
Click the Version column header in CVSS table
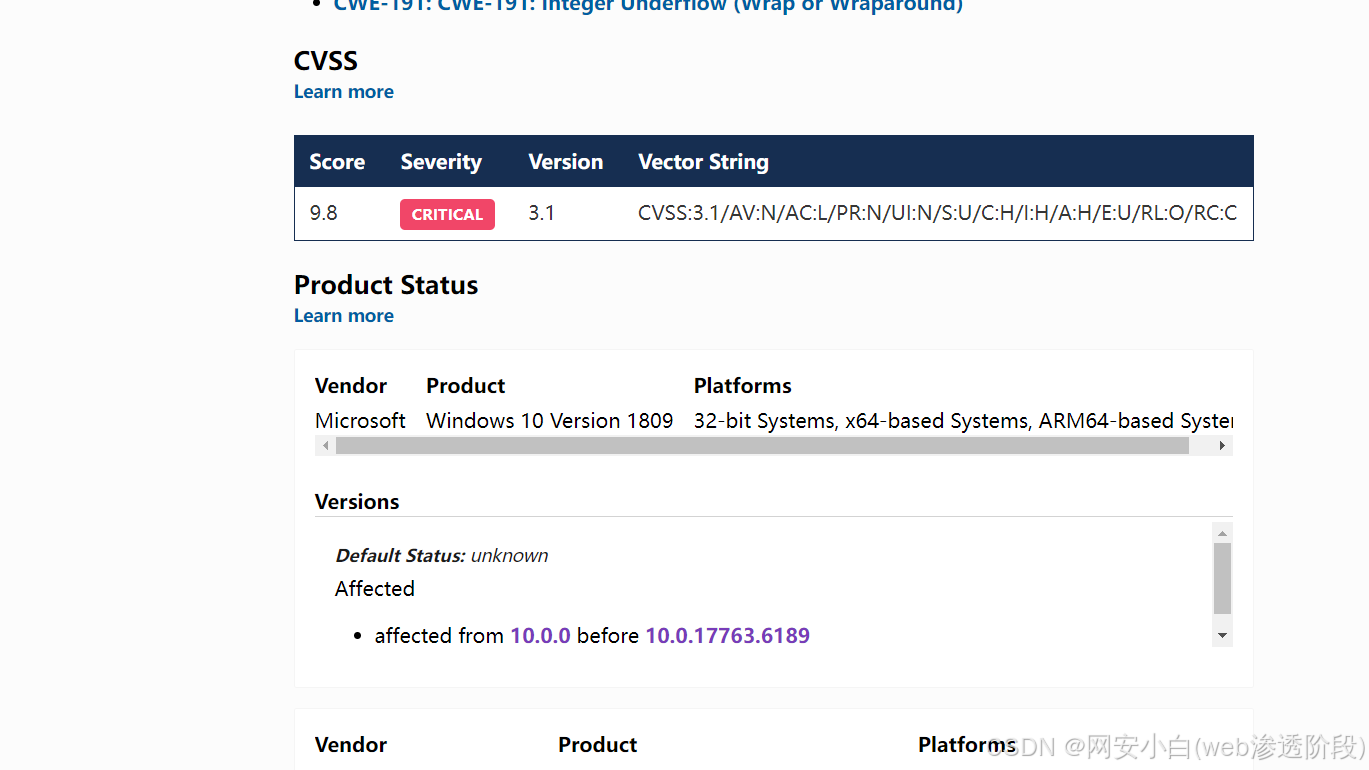tap(566, 162)
